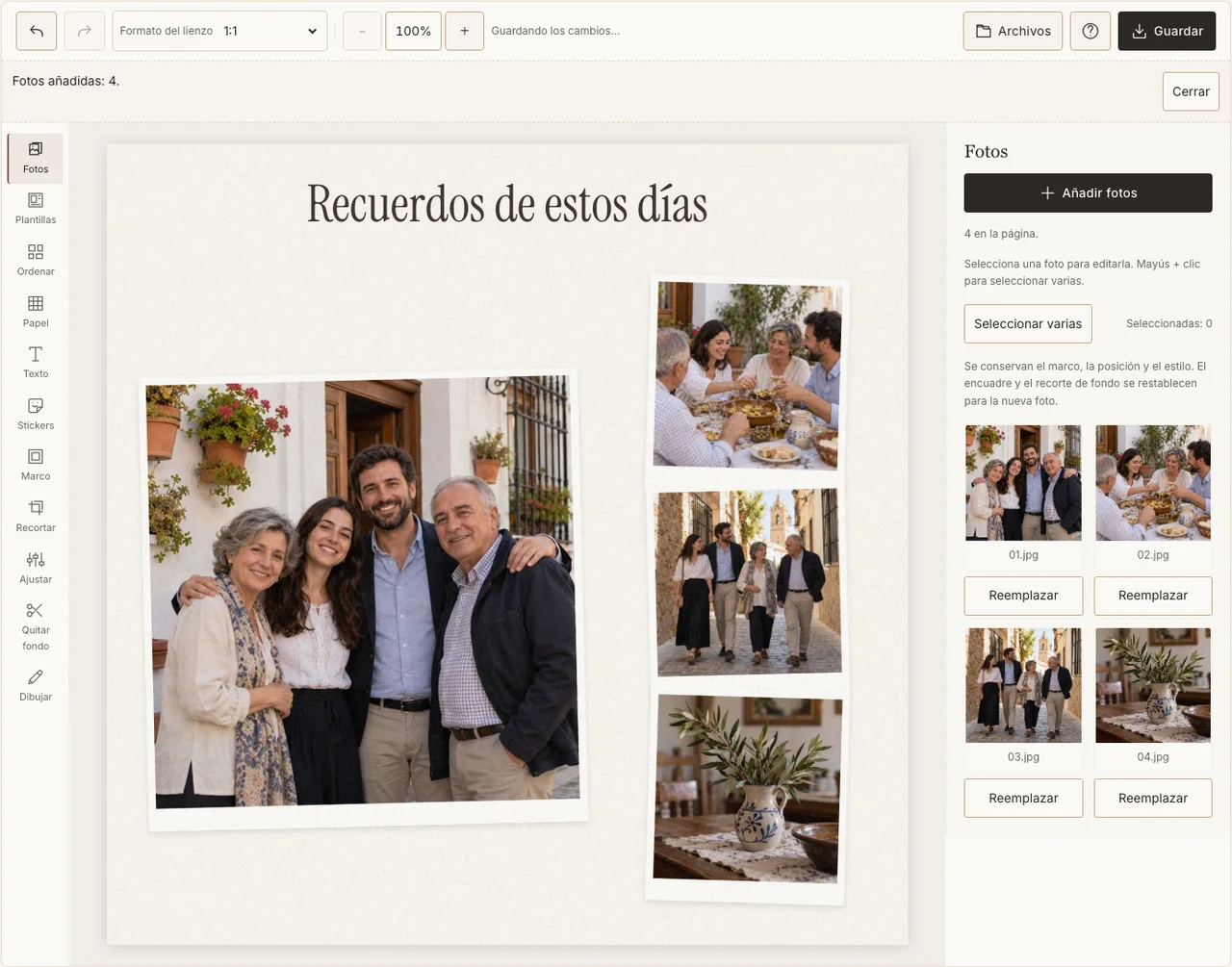Viewport: 1232px width, 967px height.
Task: Select the Marco frame tool
Action: [x=36, y=466]
